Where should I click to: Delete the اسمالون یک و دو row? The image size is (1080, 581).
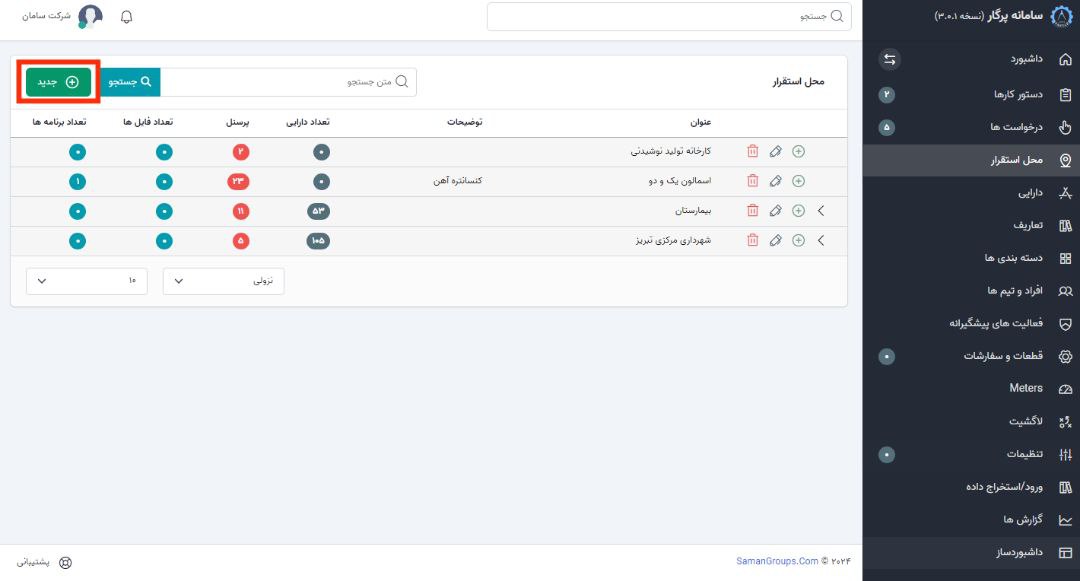point(752,181)
